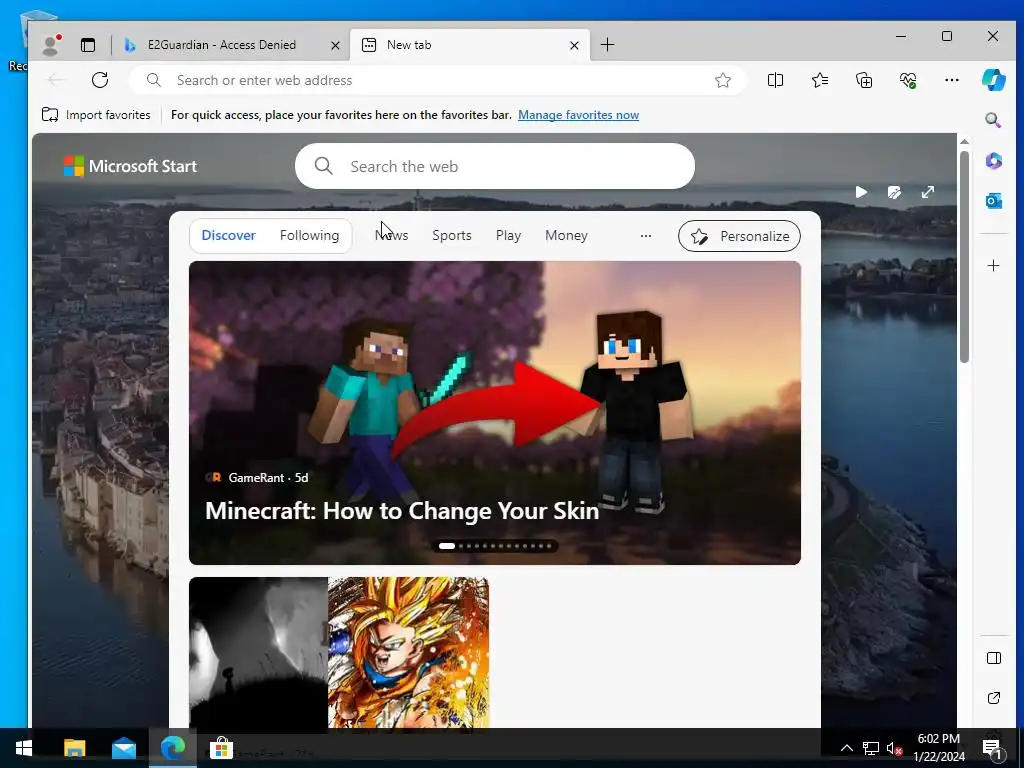Open the edit background icon
Screen dimensions: 1024x768
[x=894, y=192]
